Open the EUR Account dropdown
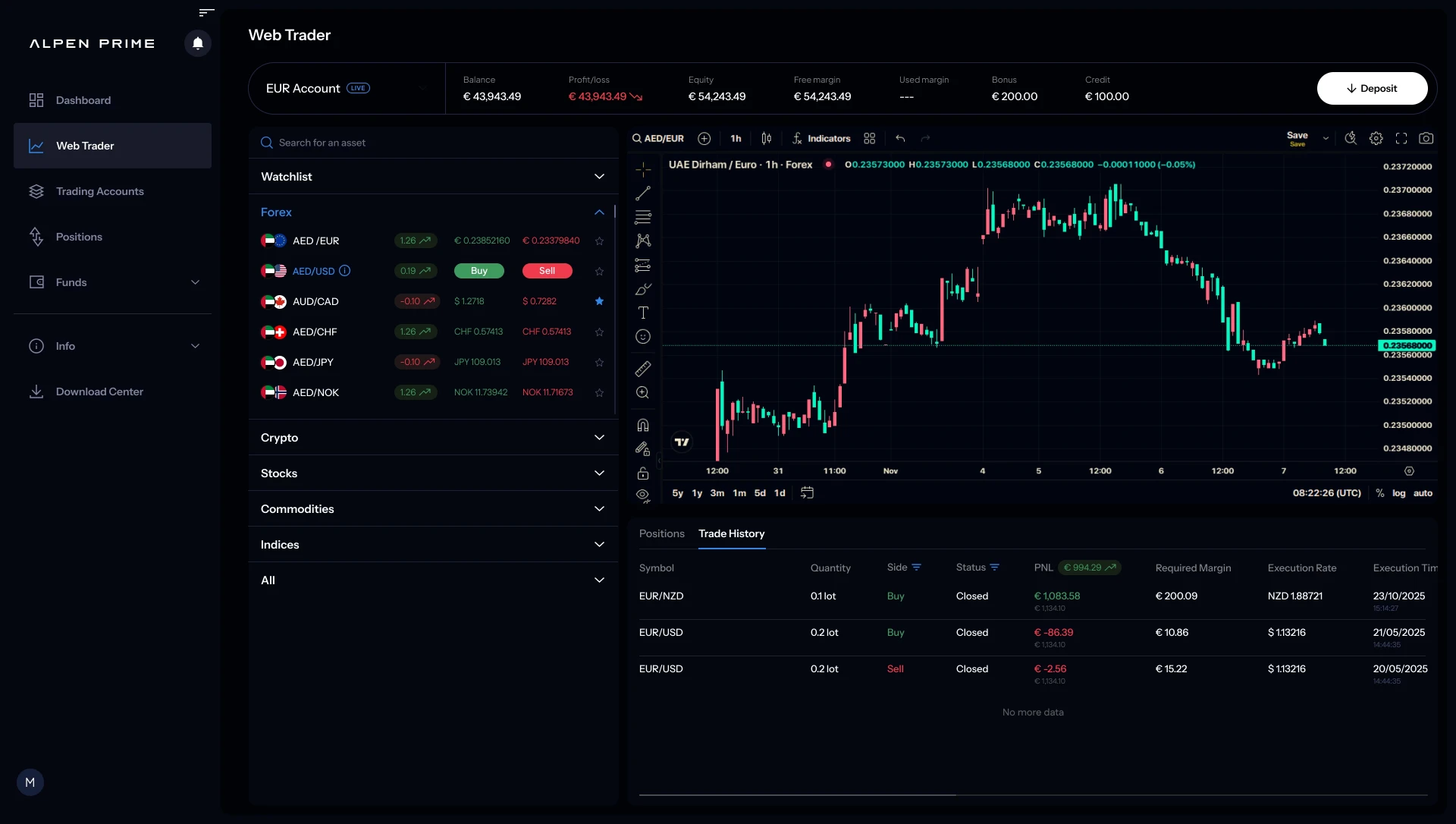 pyautogui.click(x=347, y=89)
